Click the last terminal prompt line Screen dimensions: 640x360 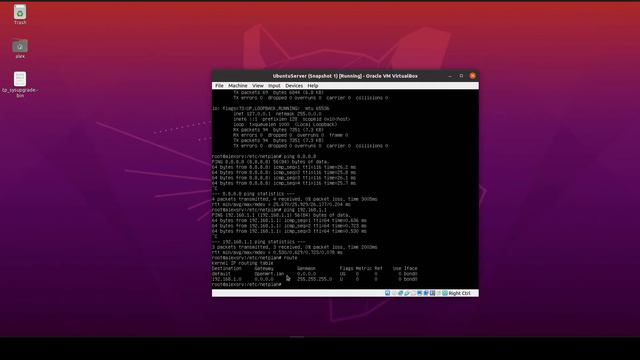[247, 284]
